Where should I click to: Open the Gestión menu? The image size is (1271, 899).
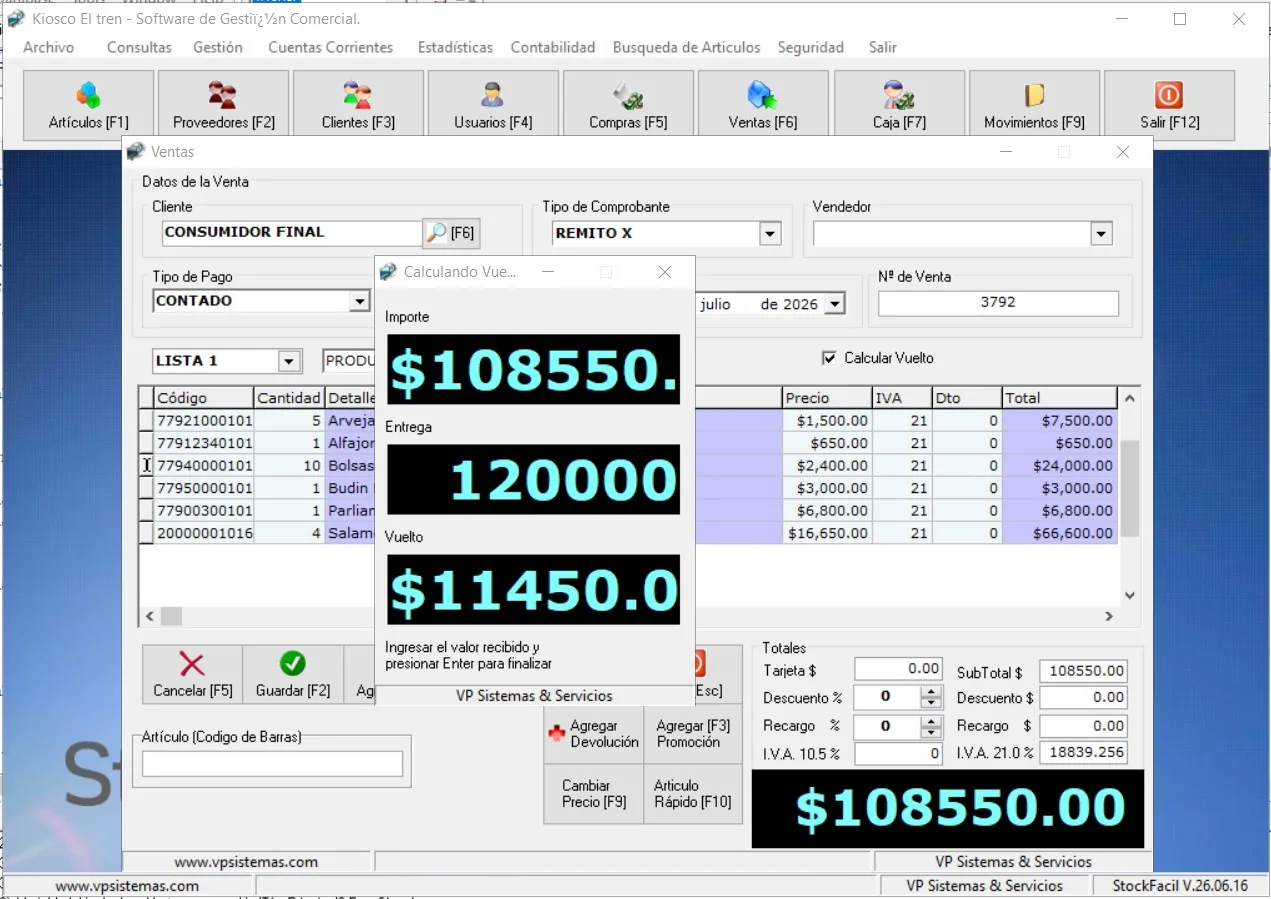pos(218,47)
